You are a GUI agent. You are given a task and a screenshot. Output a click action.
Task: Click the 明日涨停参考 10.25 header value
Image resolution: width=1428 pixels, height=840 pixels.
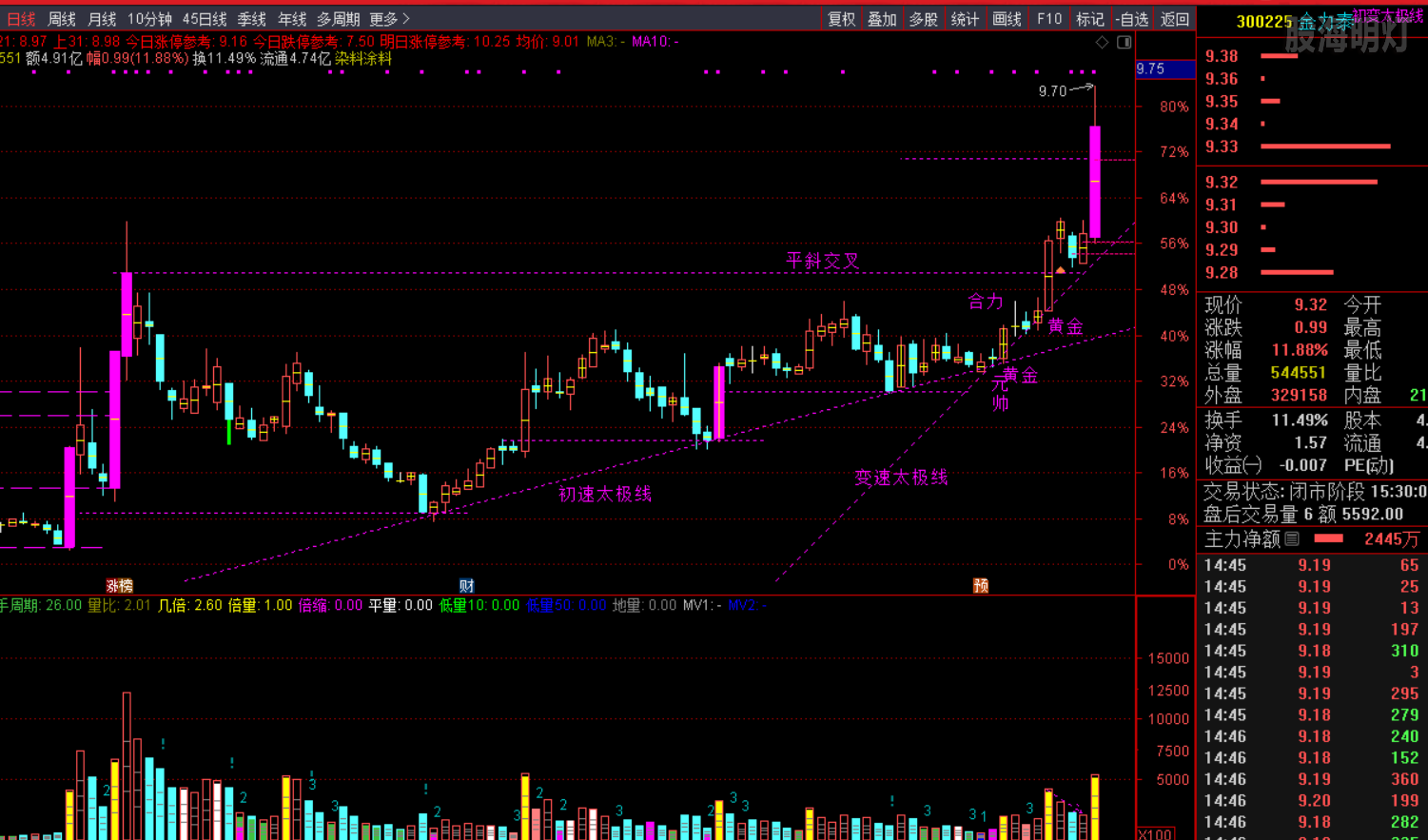click(x=445, y=42)
